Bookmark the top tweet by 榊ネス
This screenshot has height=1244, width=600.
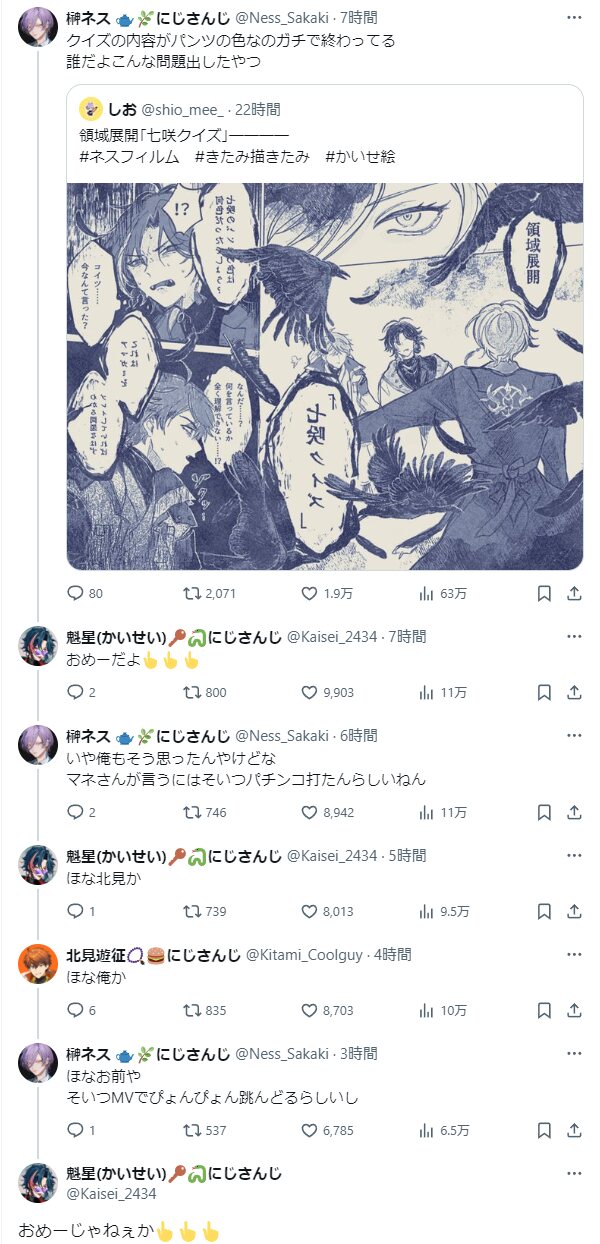point(544,593)
